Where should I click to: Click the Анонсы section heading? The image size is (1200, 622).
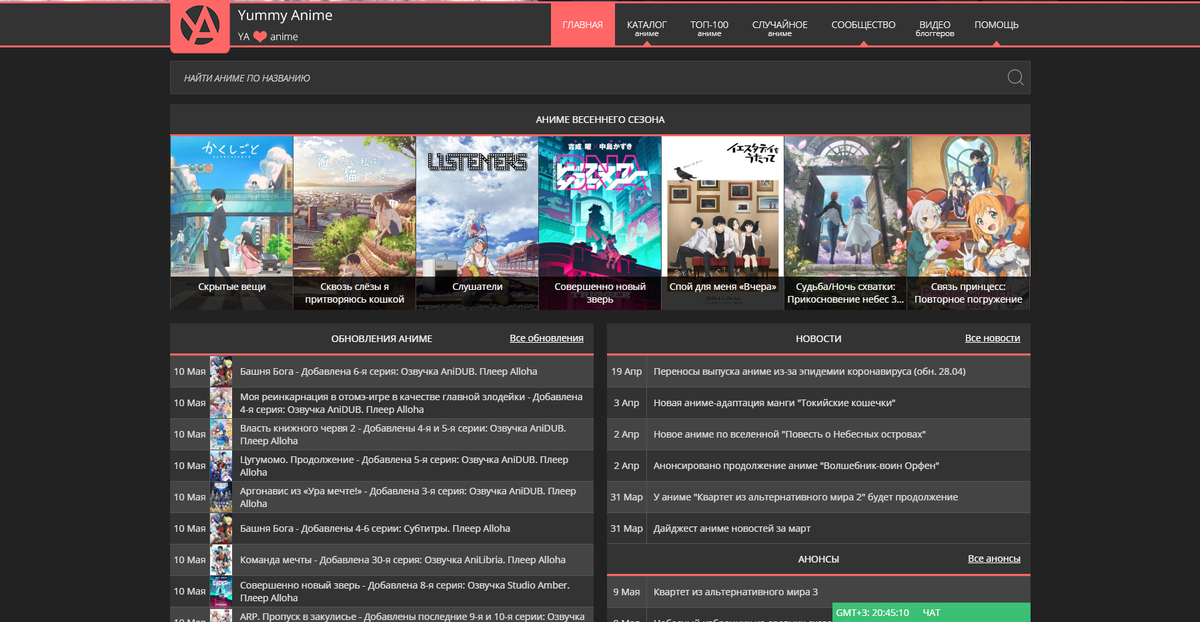point(819,559)
